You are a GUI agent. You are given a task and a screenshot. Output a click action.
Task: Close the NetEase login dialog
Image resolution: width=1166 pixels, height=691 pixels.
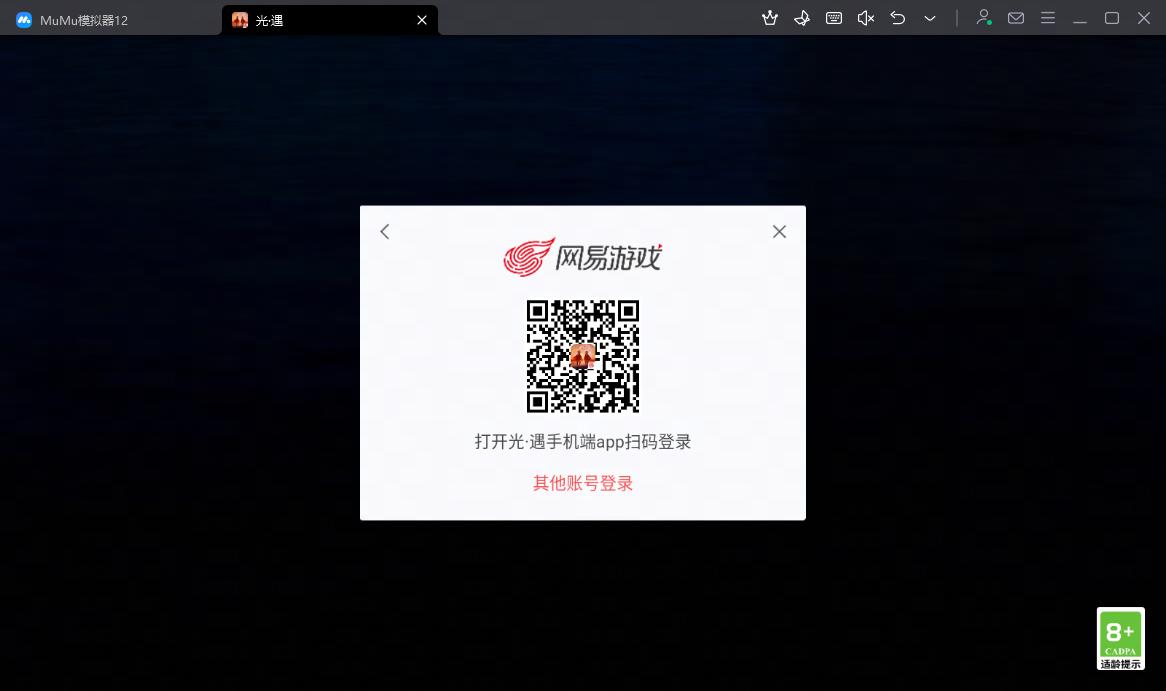click(779, 231)
